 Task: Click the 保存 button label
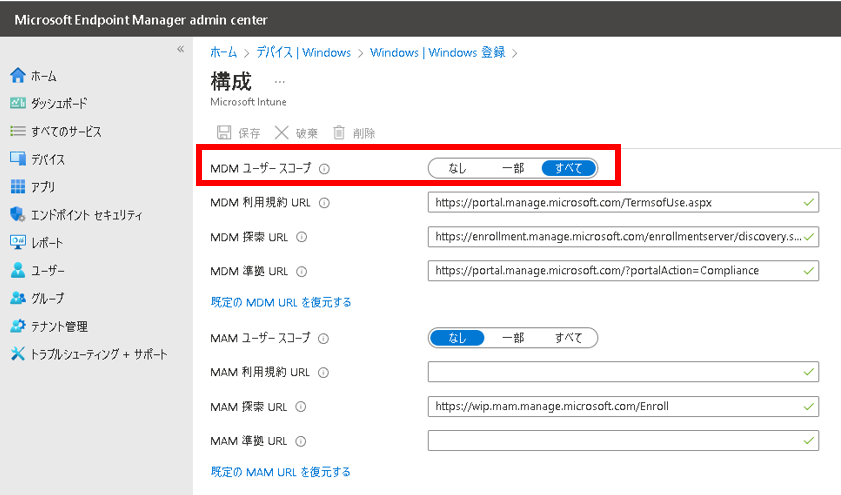click(x=249, y=133)
